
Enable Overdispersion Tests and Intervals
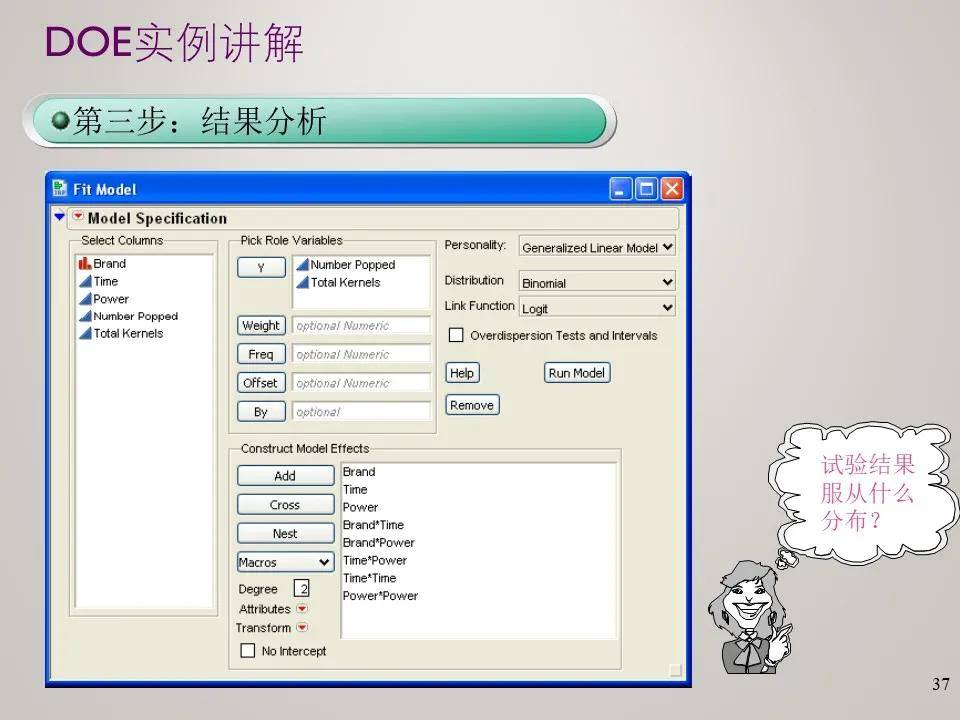click(456, 336)
